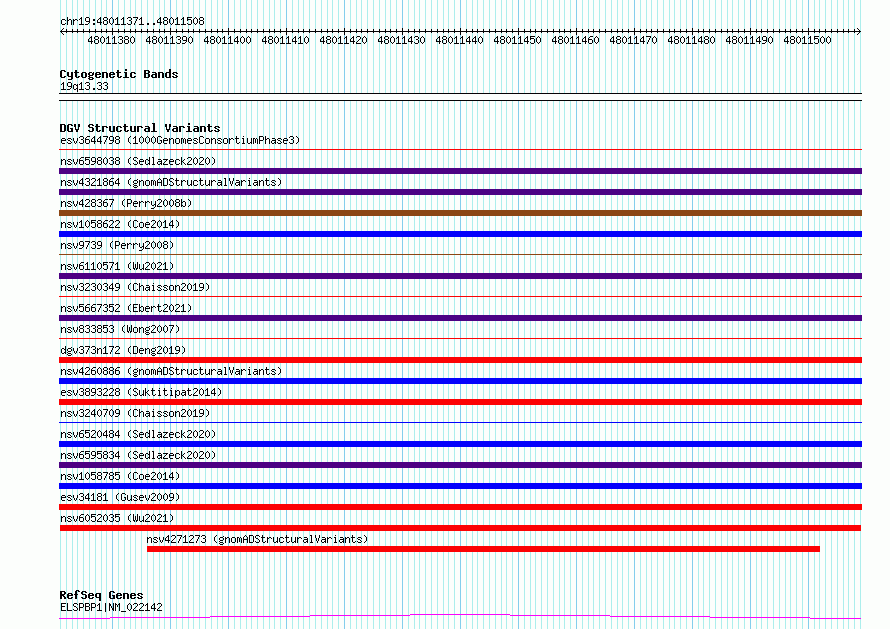
Task: Select the nsv3230349 Chaisson2019 label
Action: (135, 287)
